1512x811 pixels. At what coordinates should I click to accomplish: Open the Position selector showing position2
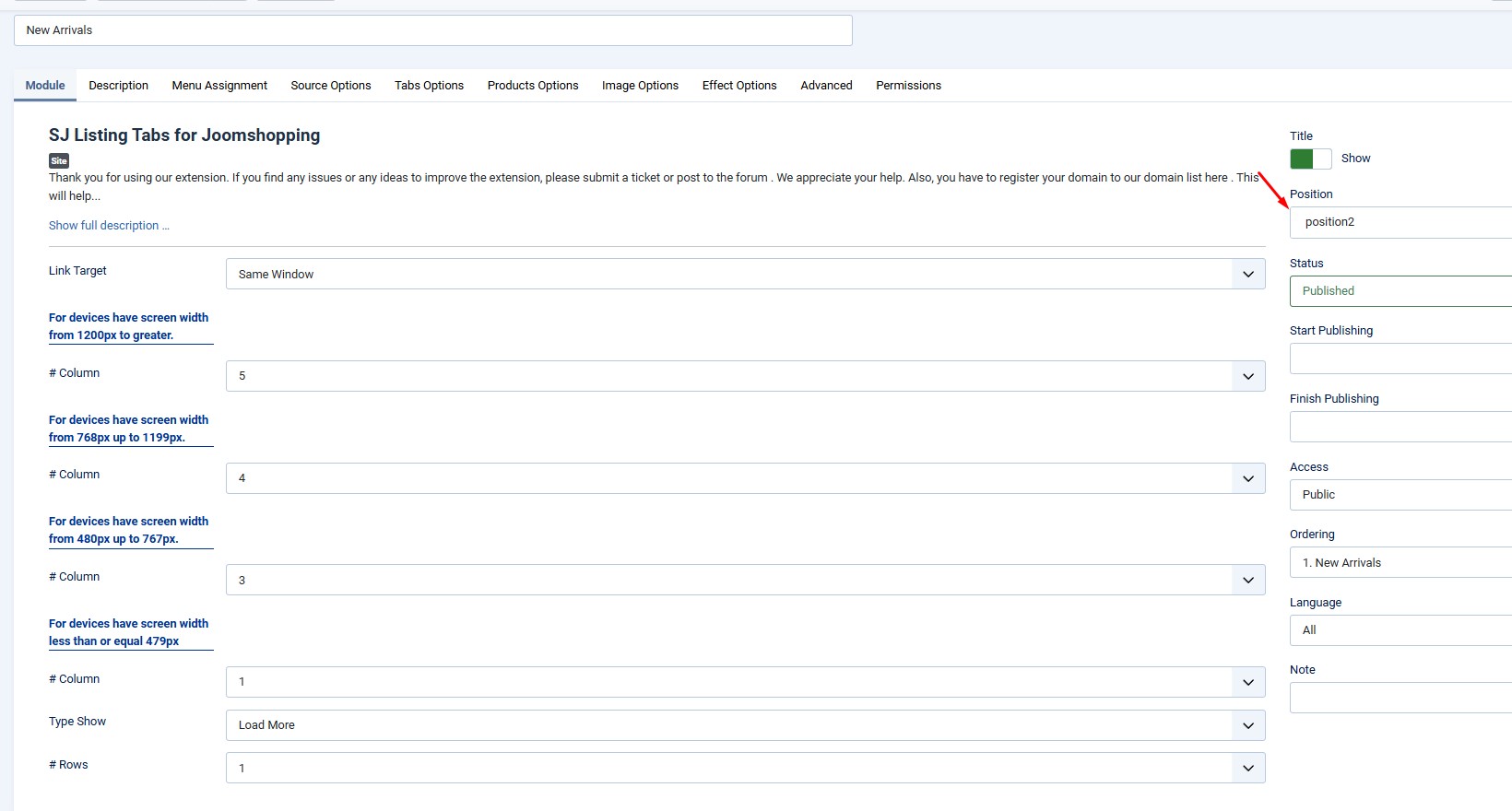coord(1400,222)
